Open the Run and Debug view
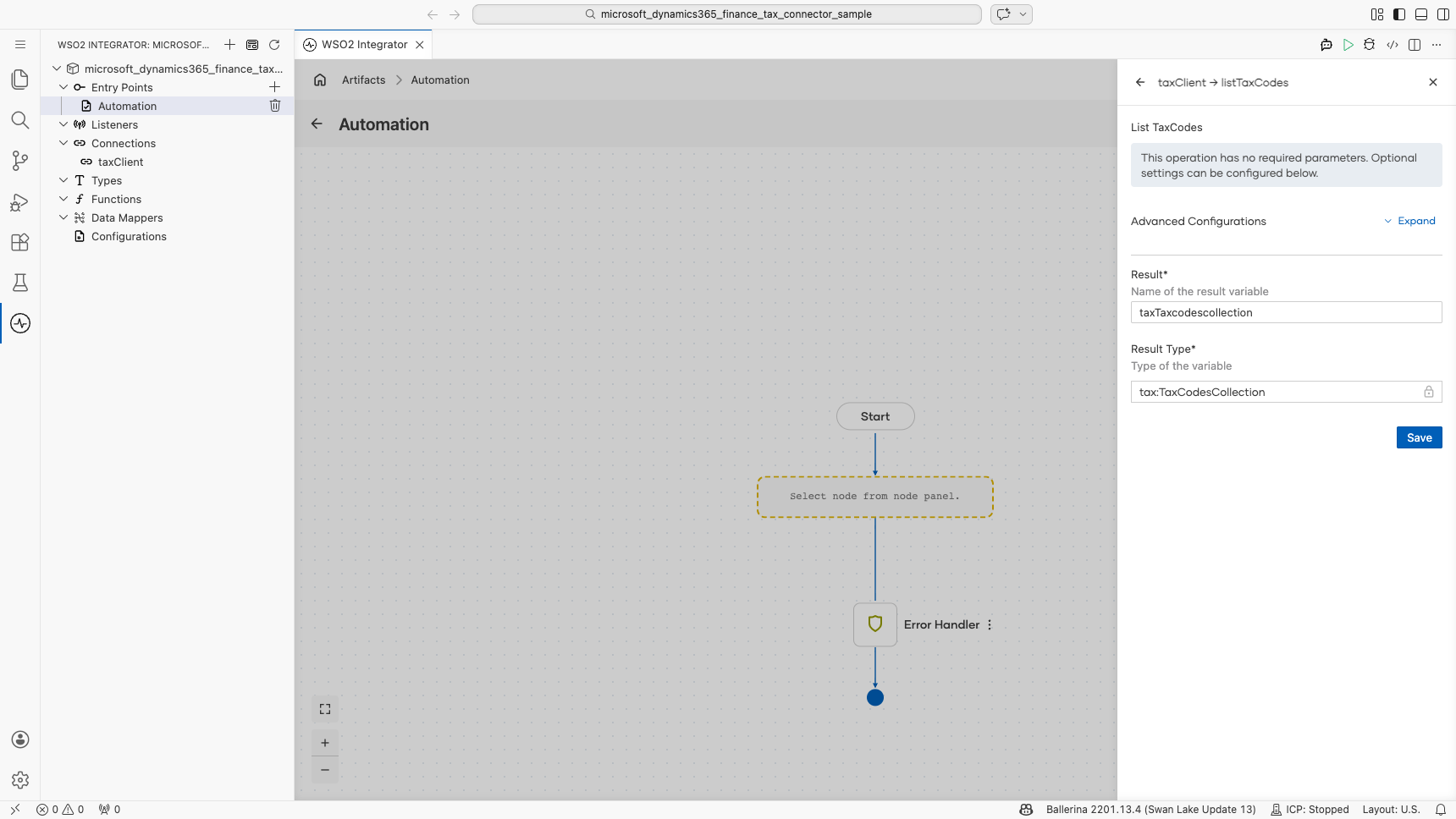The width and height of the screenshot is (1456, 819). click(20, 201)
